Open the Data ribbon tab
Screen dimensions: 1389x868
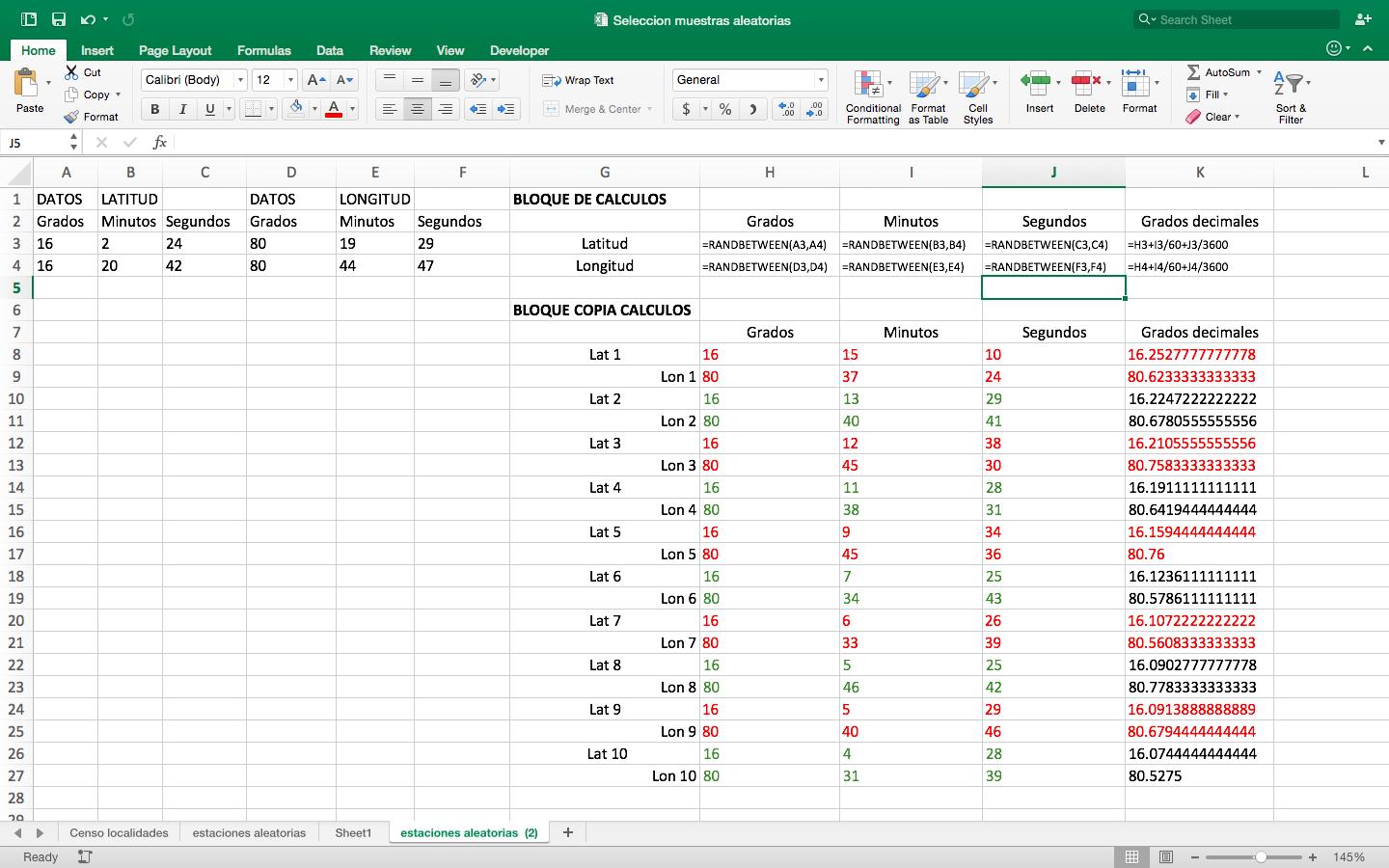329,50
